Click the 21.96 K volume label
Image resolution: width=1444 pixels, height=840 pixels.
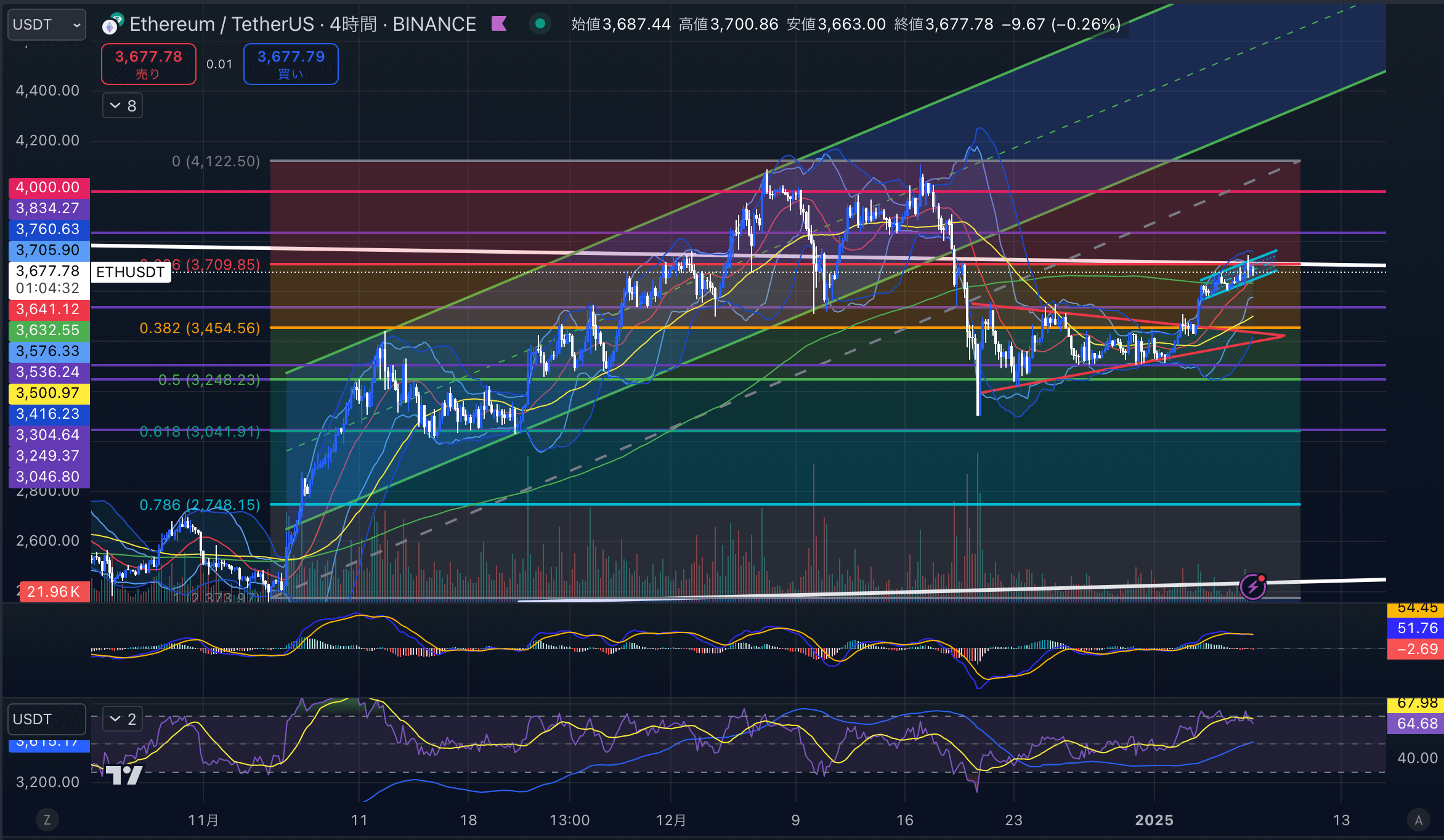click(x=54, y=592)
